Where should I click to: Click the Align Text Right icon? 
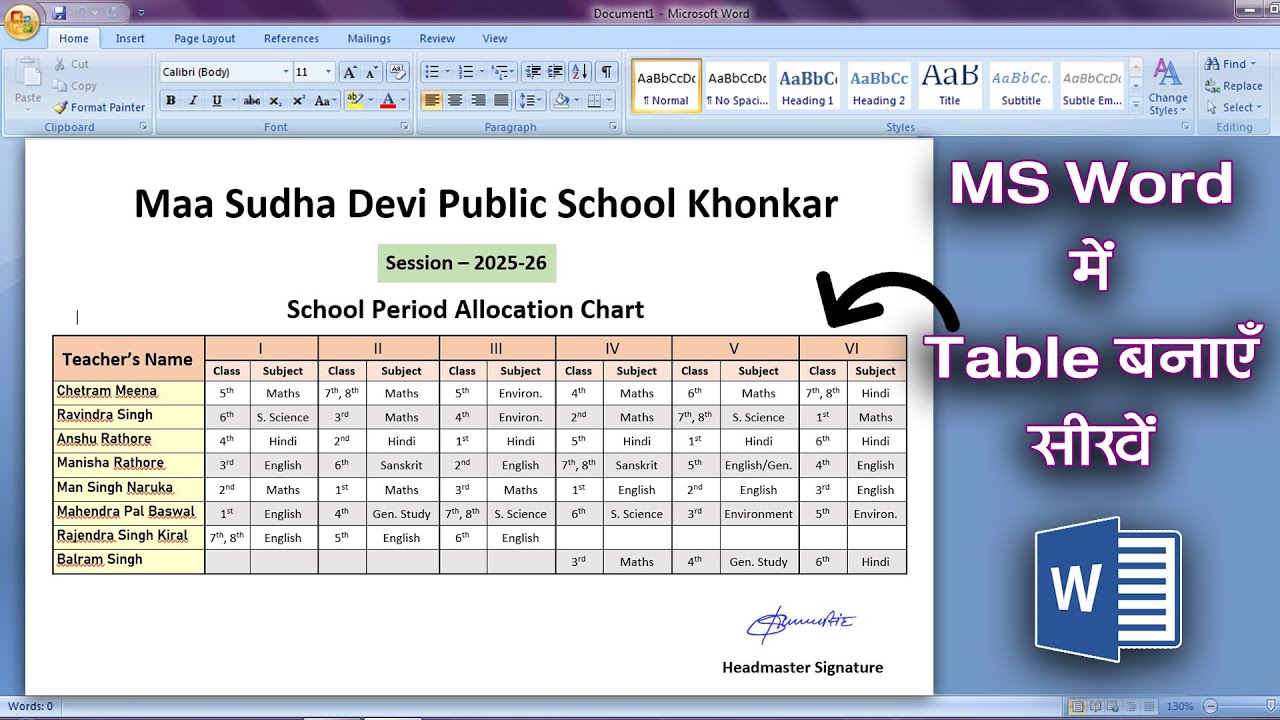(478, 100)
